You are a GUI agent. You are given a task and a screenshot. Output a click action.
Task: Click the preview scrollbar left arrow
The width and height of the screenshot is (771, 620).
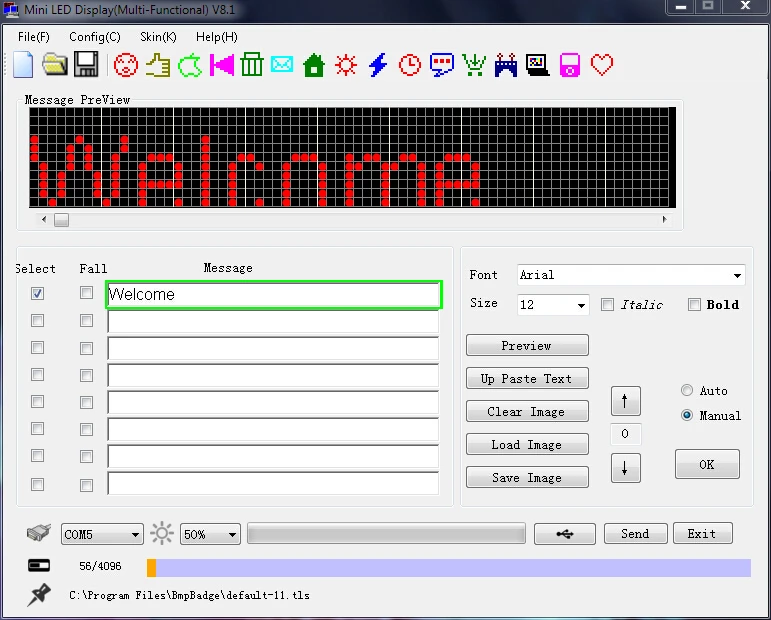(44, 219)
